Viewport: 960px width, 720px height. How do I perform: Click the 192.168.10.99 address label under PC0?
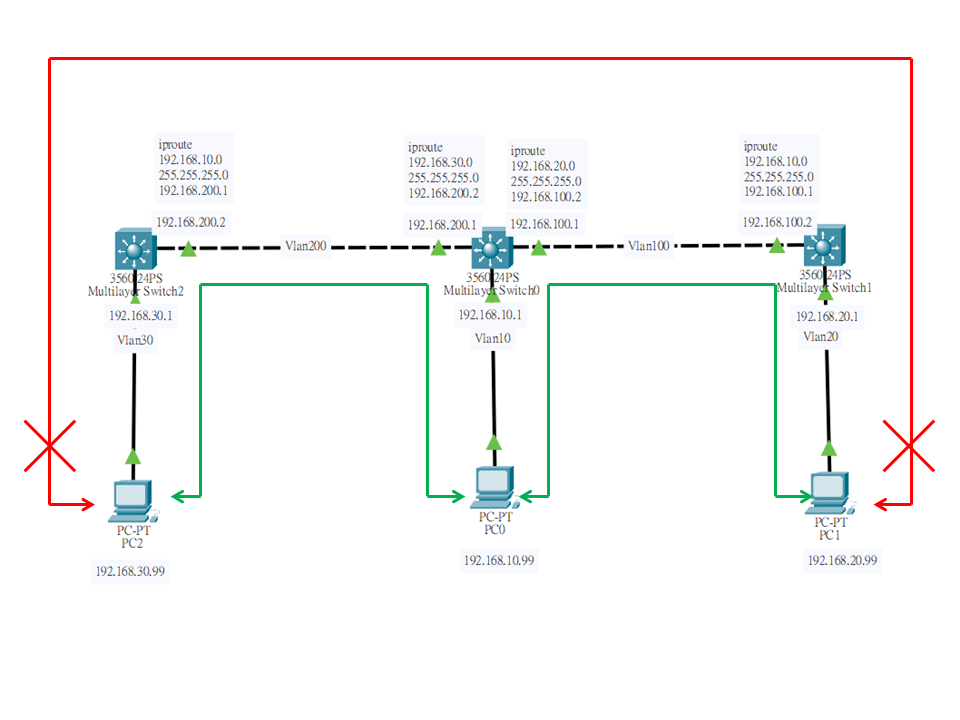499,561
